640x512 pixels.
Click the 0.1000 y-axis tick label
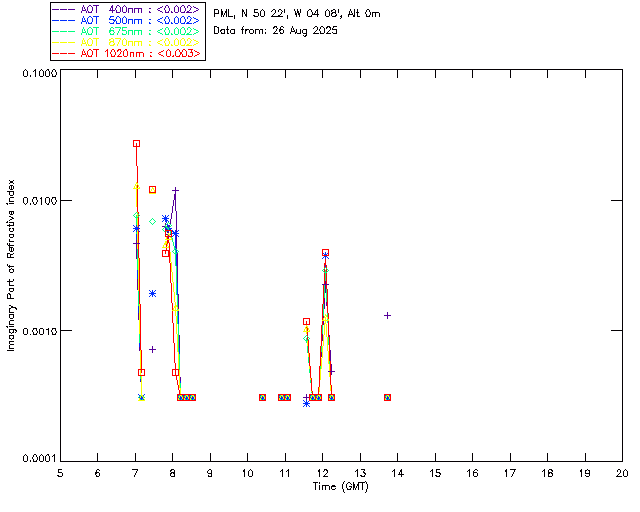click(x=39, y=73)
